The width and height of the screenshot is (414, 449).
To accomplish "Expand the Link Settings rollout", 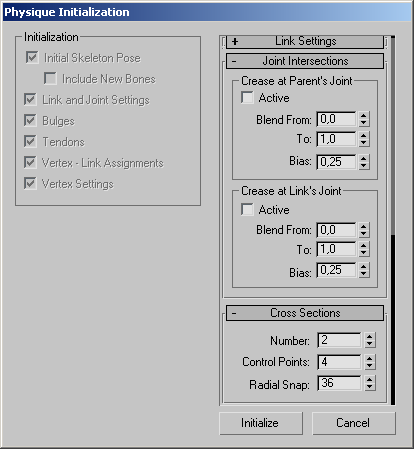I will click(305, 41).
